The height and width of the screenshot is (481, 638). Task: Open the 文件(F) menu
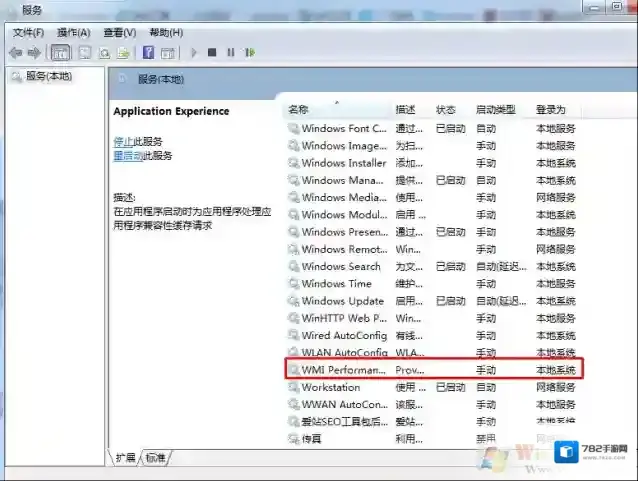tap(28, 33)
